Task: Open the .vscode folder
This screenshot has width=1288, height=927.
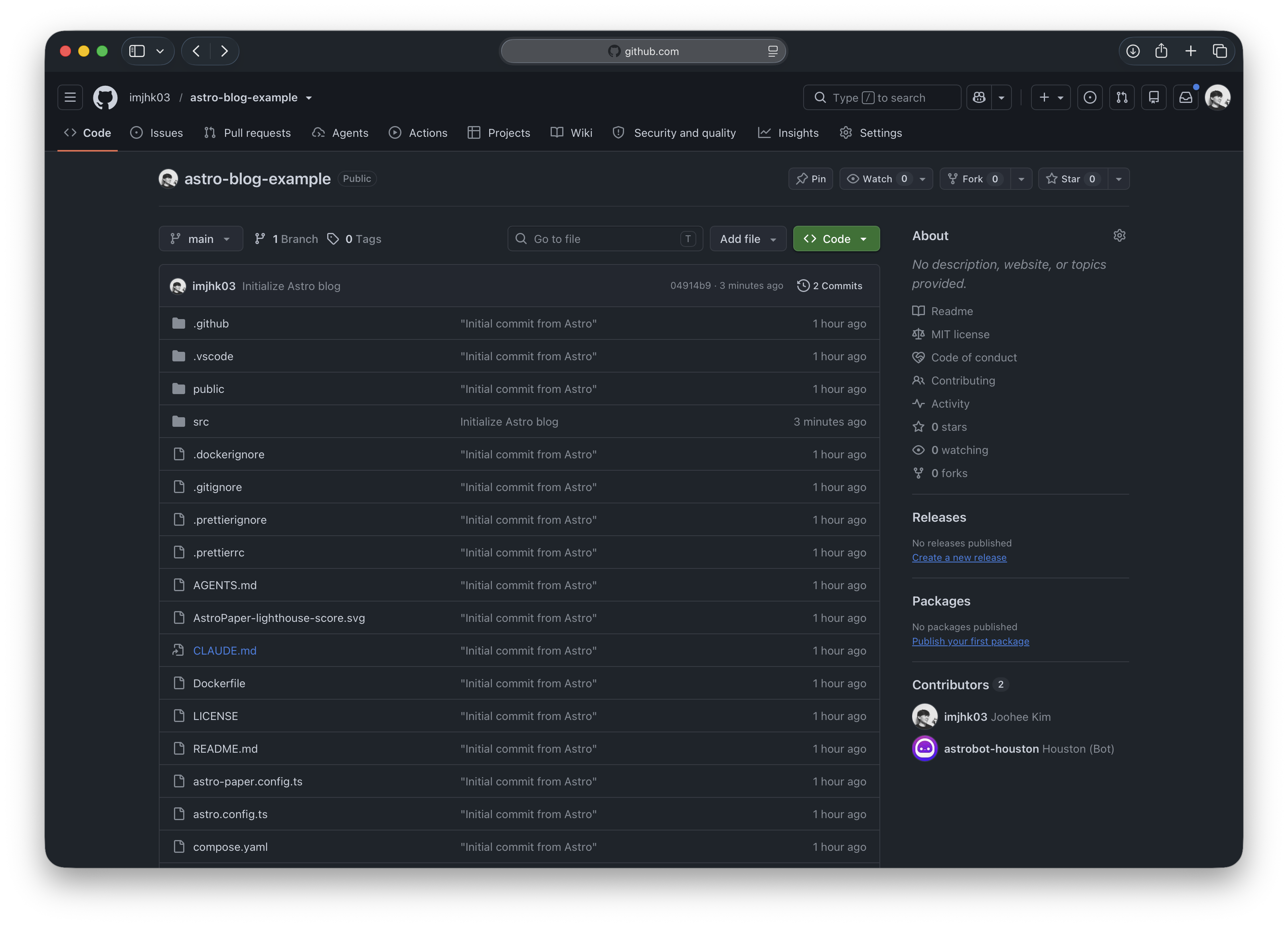Action: 213,357
